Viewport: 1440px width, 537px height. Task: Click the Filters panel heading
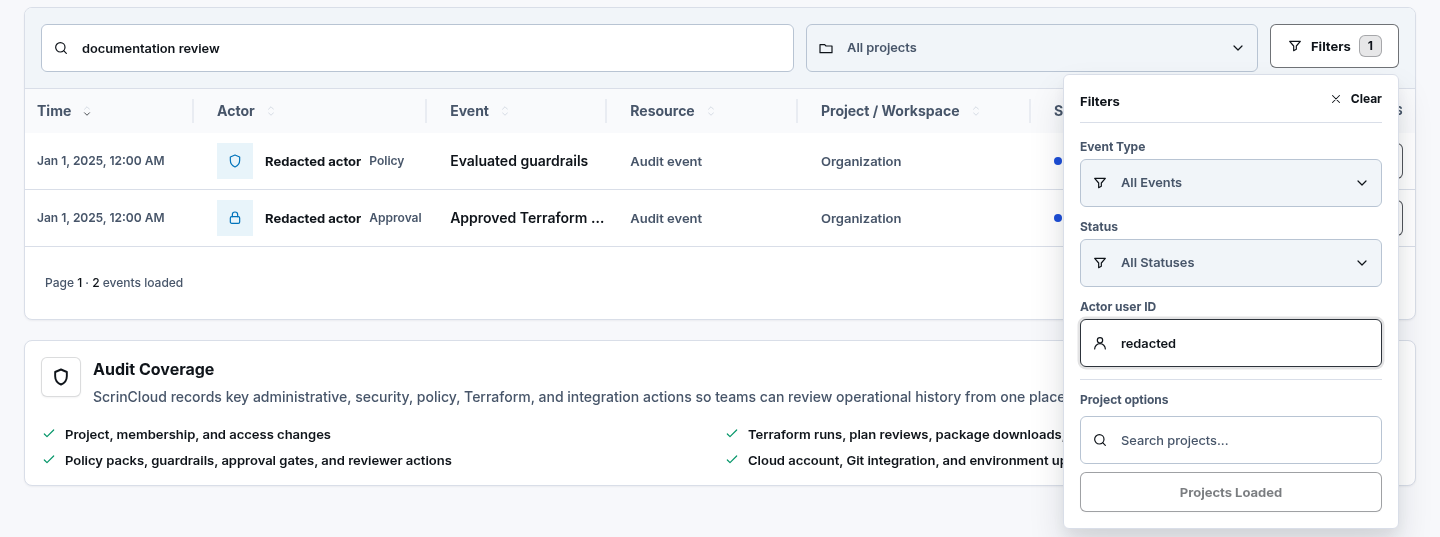pyautogui.click(x=1100, y=102)
